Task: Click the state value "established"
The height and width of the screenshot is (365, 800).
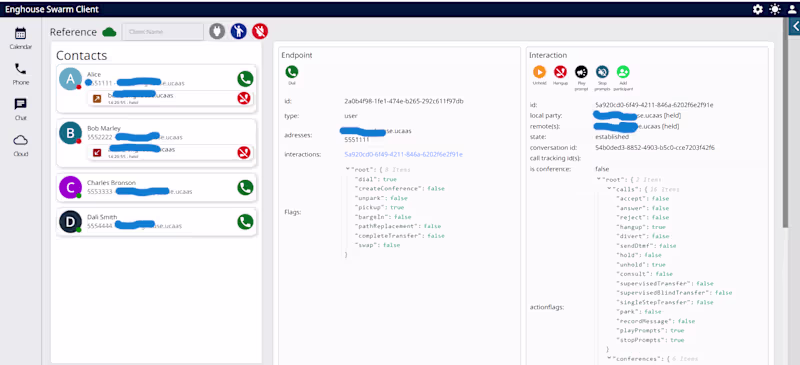Action: point(612,137)
